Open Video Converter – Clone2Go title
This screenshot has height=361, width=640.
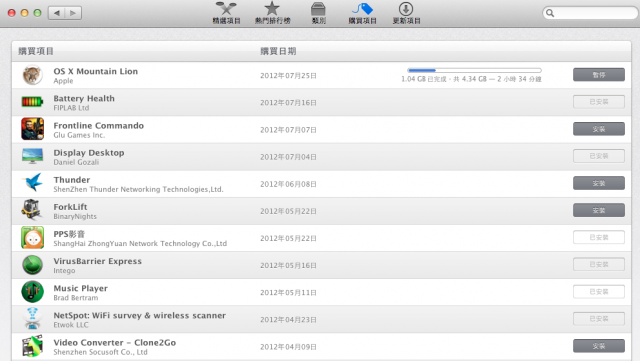[x=115, y=343]
